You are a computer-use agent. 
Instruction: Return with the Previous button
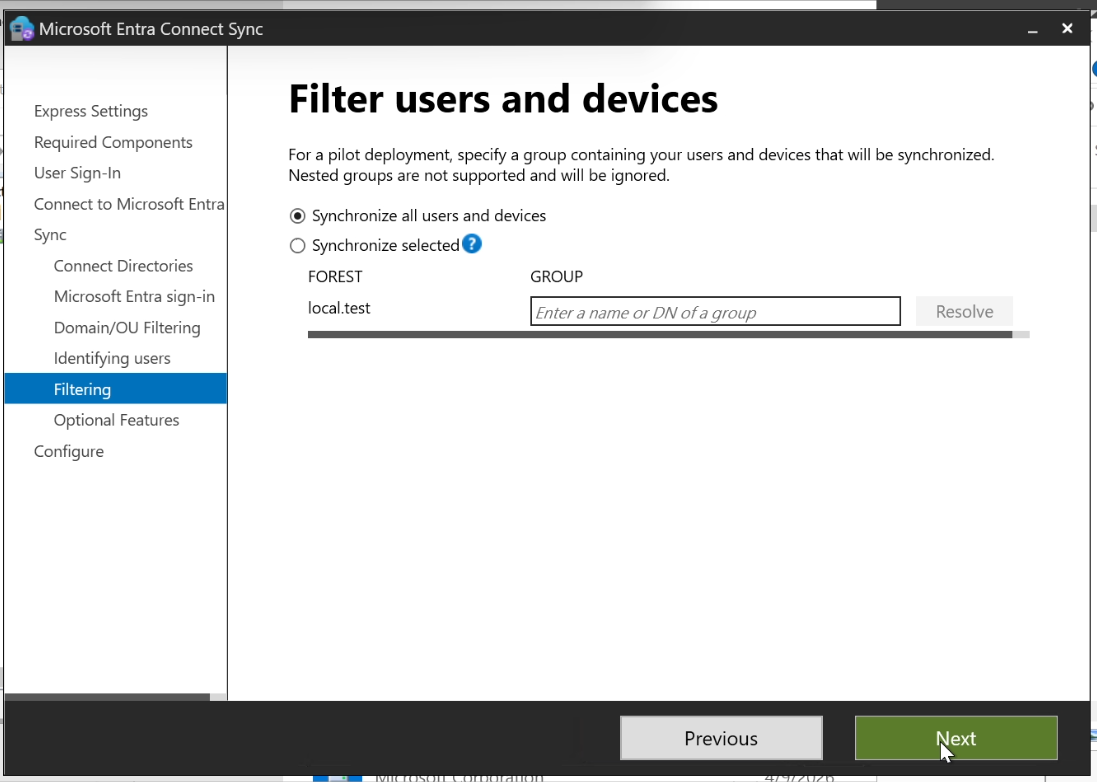[x=721, y=738]
